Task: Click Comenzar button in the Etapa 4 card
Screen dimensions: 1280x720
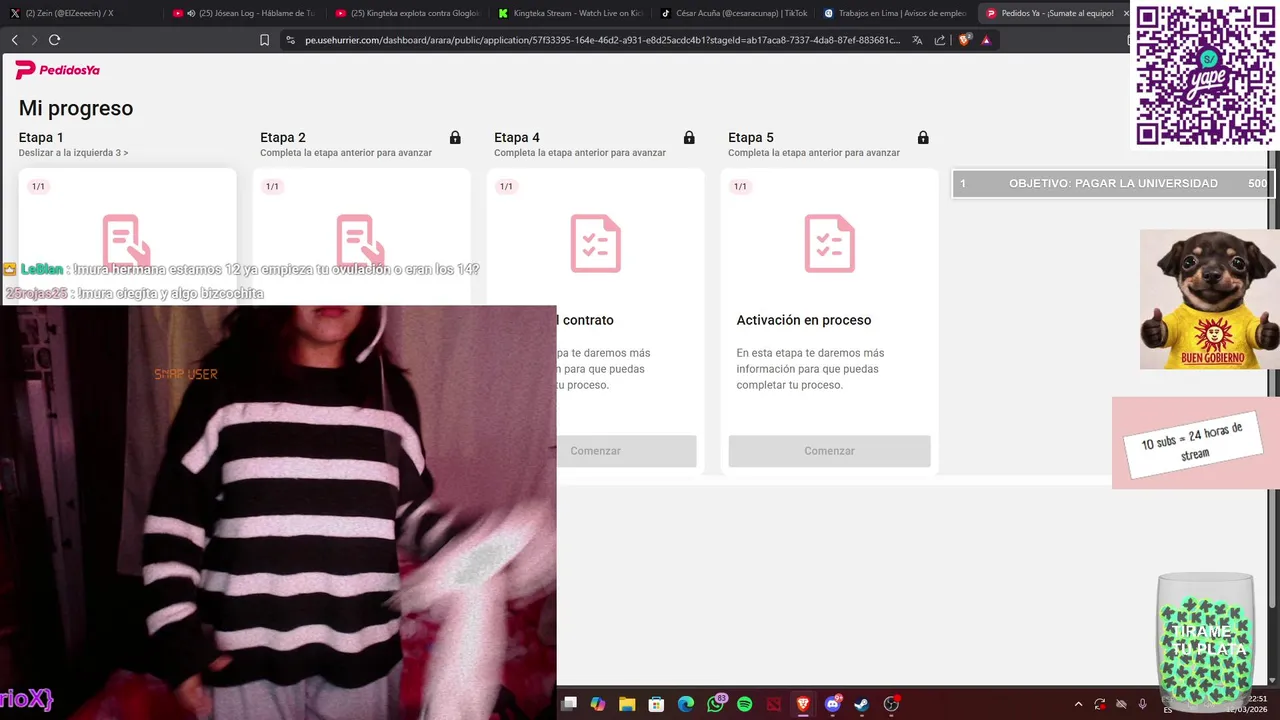Action: 626,451
